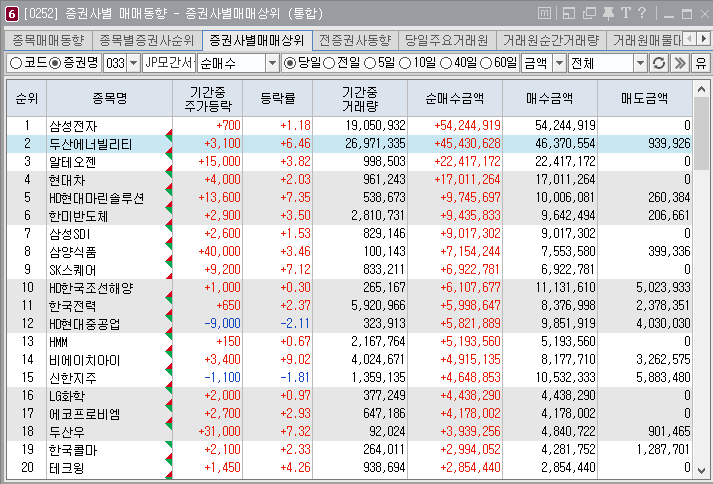The width and height of the screenshot is (713, 484).
Task: Select the 한미반도체 row name
Action: click(78, 216)
